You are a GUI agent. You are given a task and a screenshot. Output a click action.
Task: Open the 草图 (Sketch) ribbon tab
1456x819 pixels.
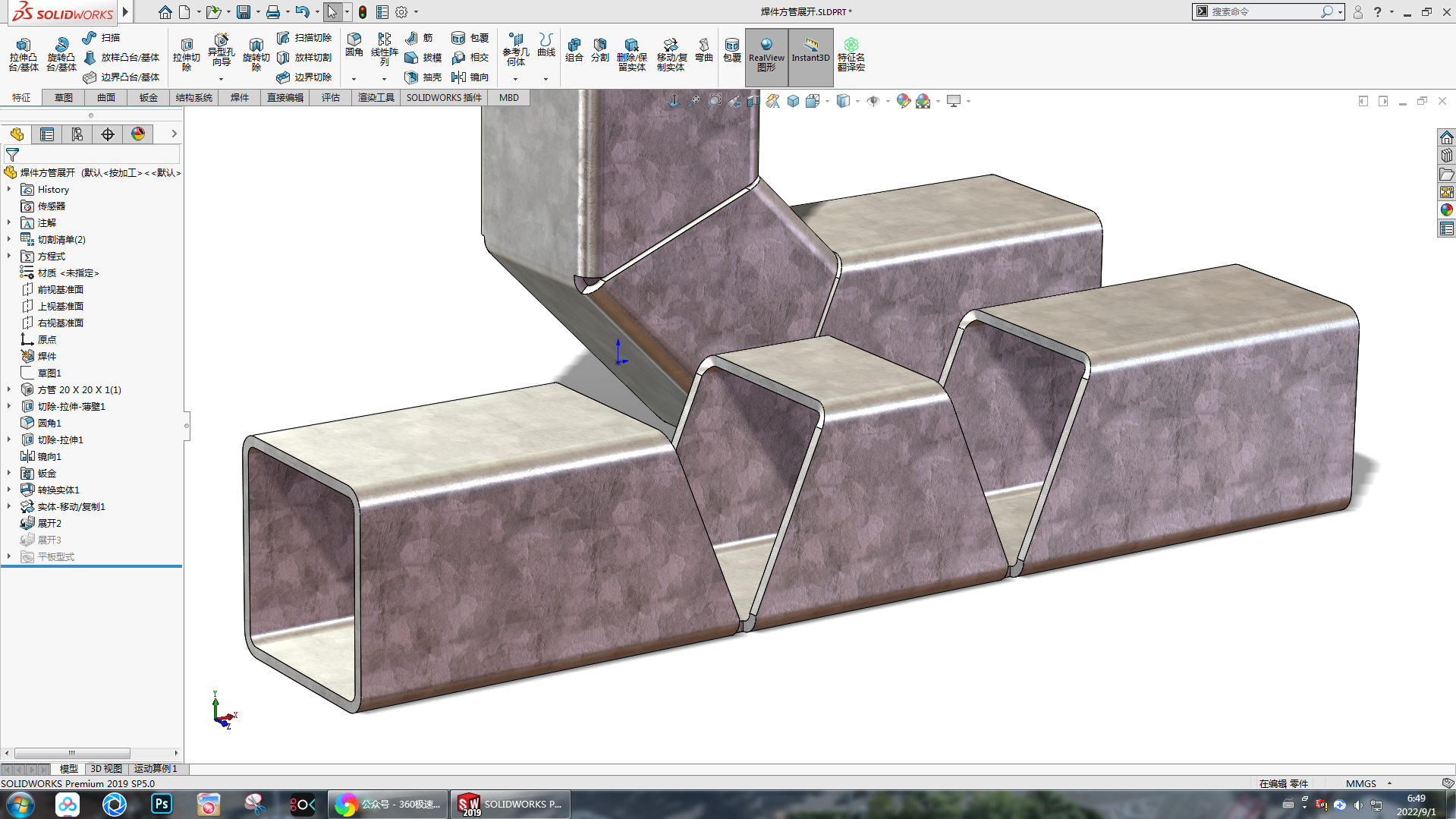pos(64,97)
